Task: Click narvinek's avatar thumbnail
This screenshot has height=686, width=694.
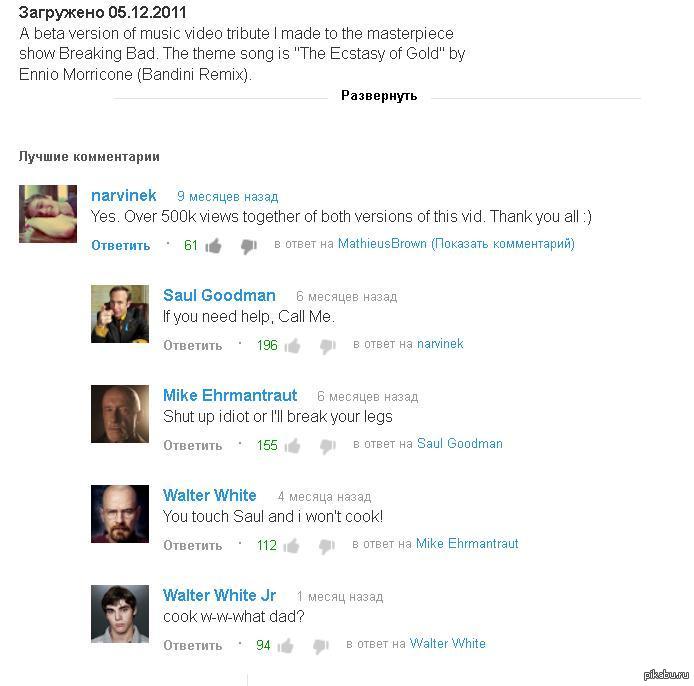Action: click(x=48, y=214)
